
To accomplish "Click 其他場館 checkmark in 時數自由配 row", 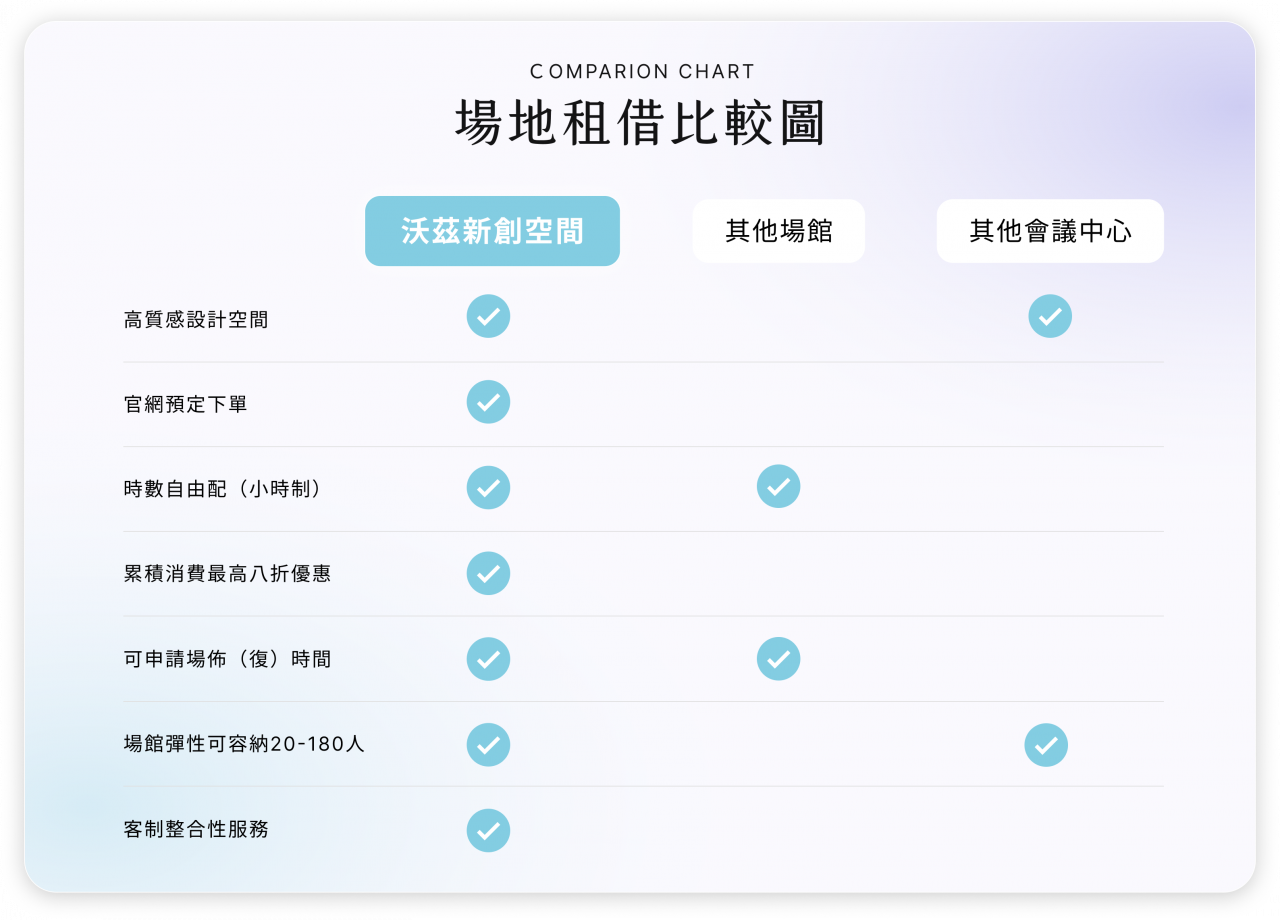I will (778, 487).
